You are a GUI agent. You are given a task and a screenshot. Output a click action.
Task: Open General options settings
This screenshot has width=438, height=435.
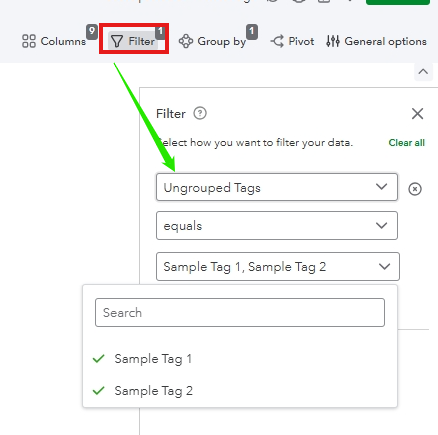pos(377,41)
